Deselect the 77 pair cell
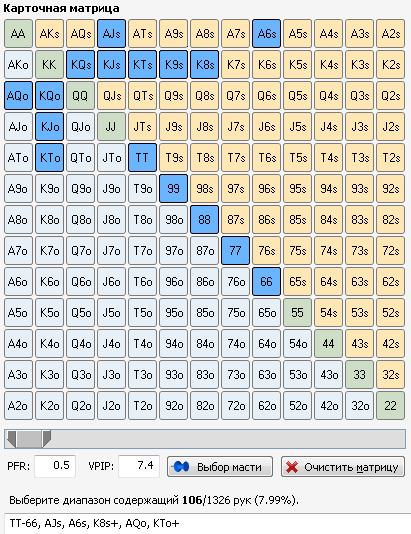This screenshot has height=534, width=411. point(235,250)
